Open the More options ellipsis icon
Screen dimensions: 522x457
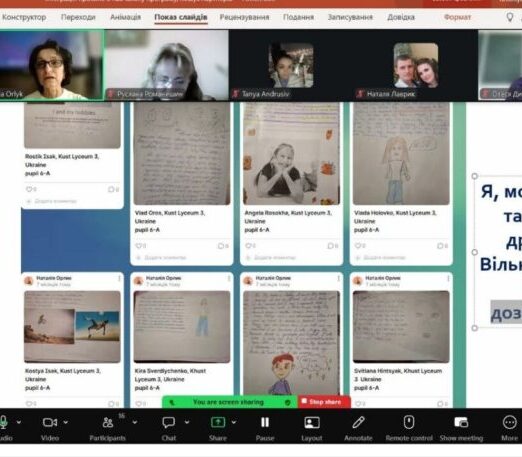tap(510, 422)
